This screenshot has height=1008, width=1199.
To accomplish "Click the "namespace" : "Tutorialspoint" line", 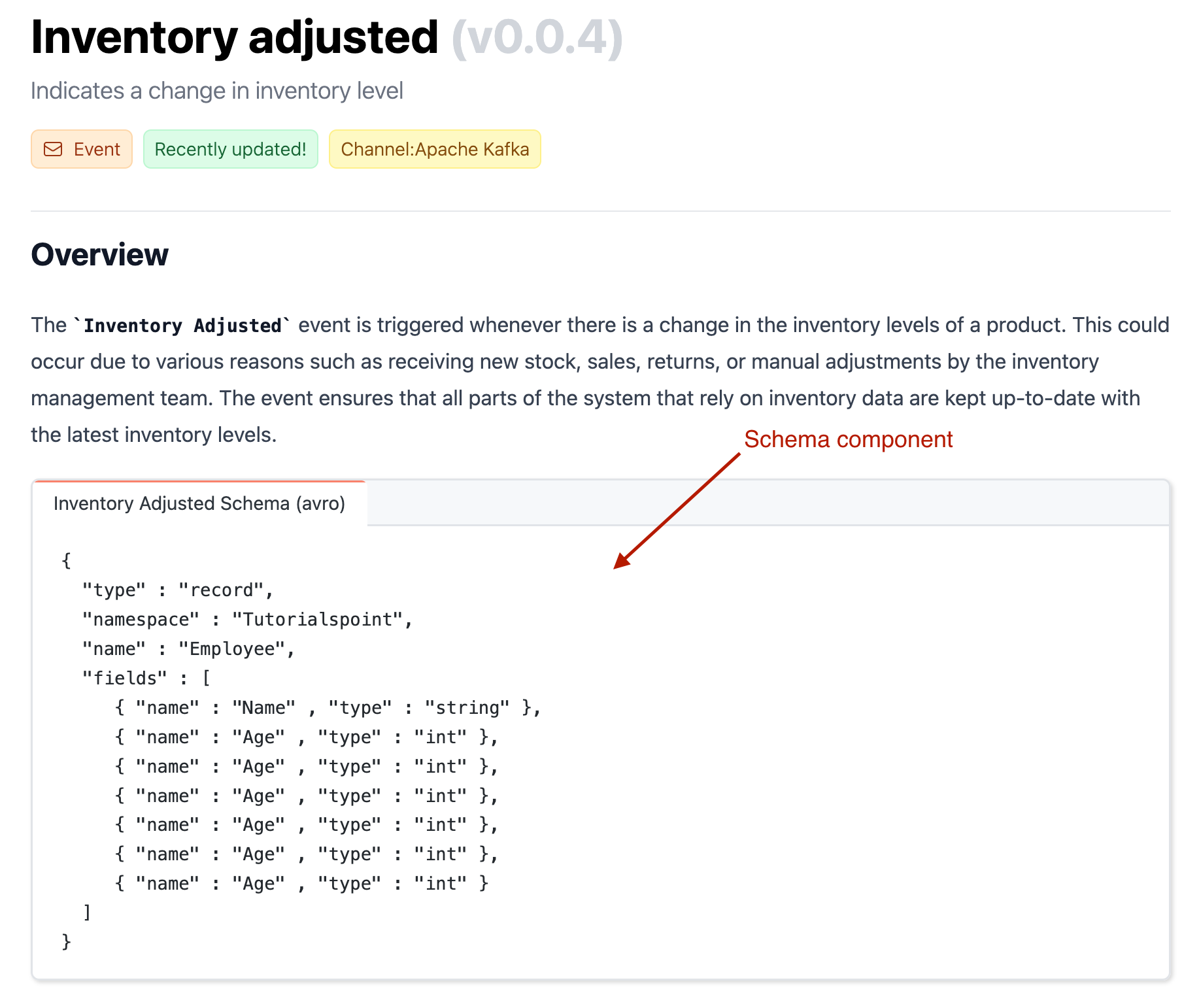I will 247,620.
